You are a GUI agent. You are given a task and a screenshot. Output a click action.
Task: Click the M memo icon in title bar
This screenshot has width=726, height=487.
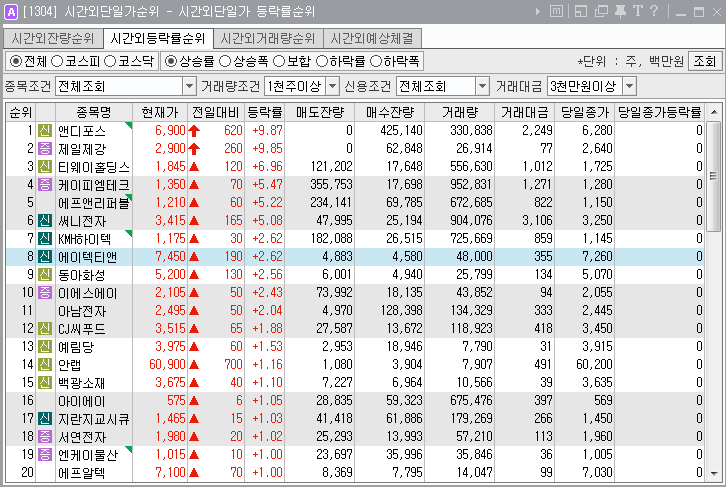point(556,11)
